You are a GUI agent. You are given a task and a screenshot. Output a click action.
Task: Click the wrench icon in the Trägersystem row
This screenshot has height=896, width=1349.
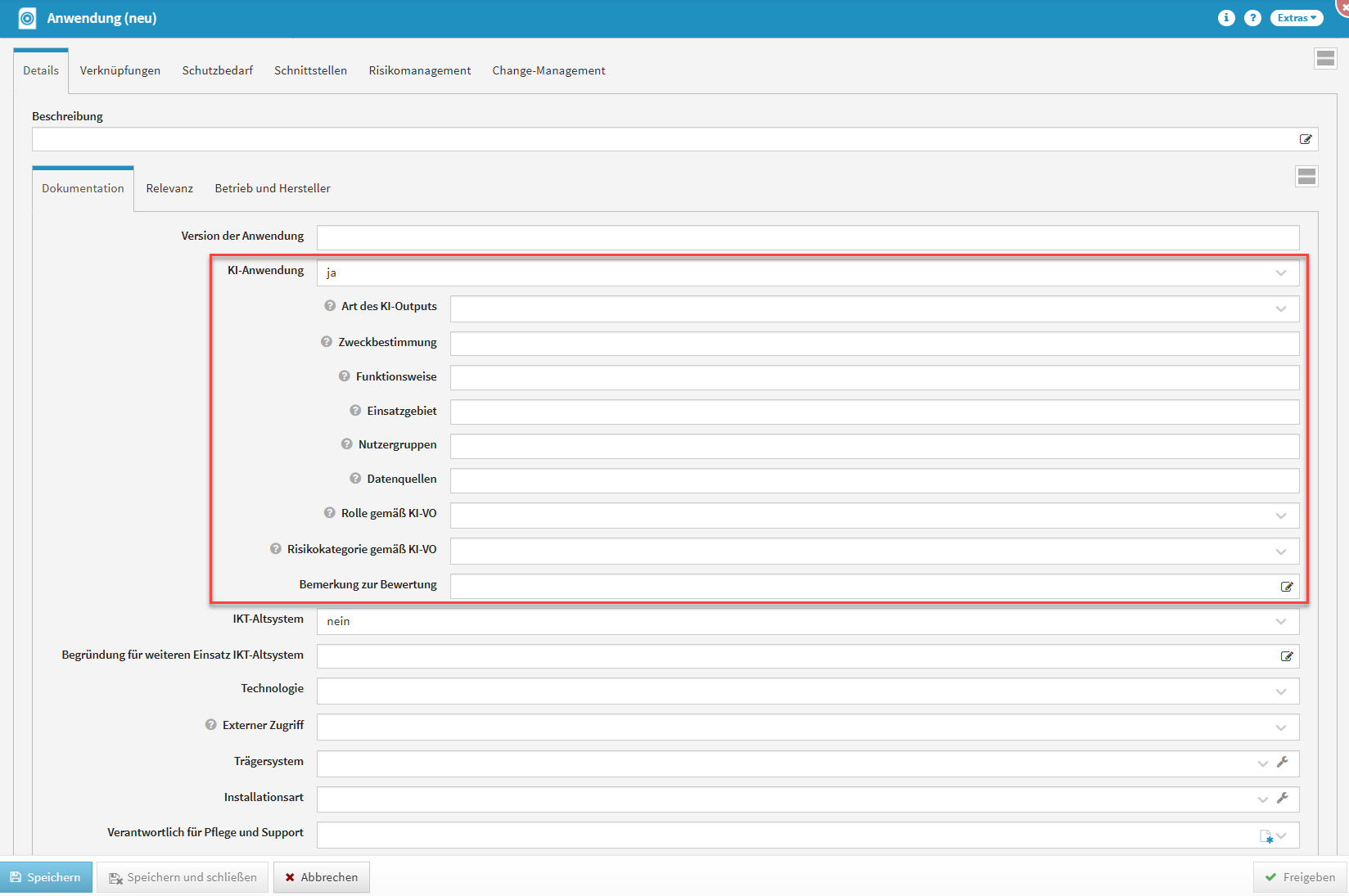tap(1283, 763)
